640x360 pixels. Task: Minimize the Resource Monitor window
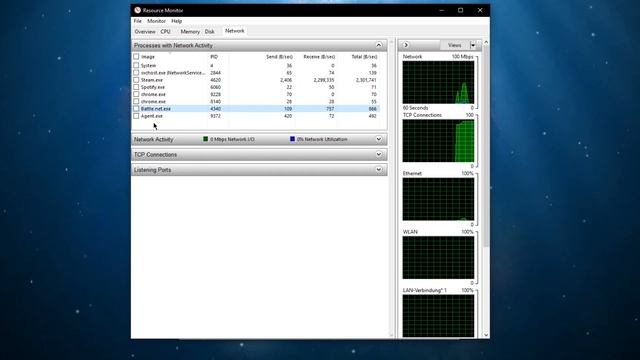click(x=442, y=10)
